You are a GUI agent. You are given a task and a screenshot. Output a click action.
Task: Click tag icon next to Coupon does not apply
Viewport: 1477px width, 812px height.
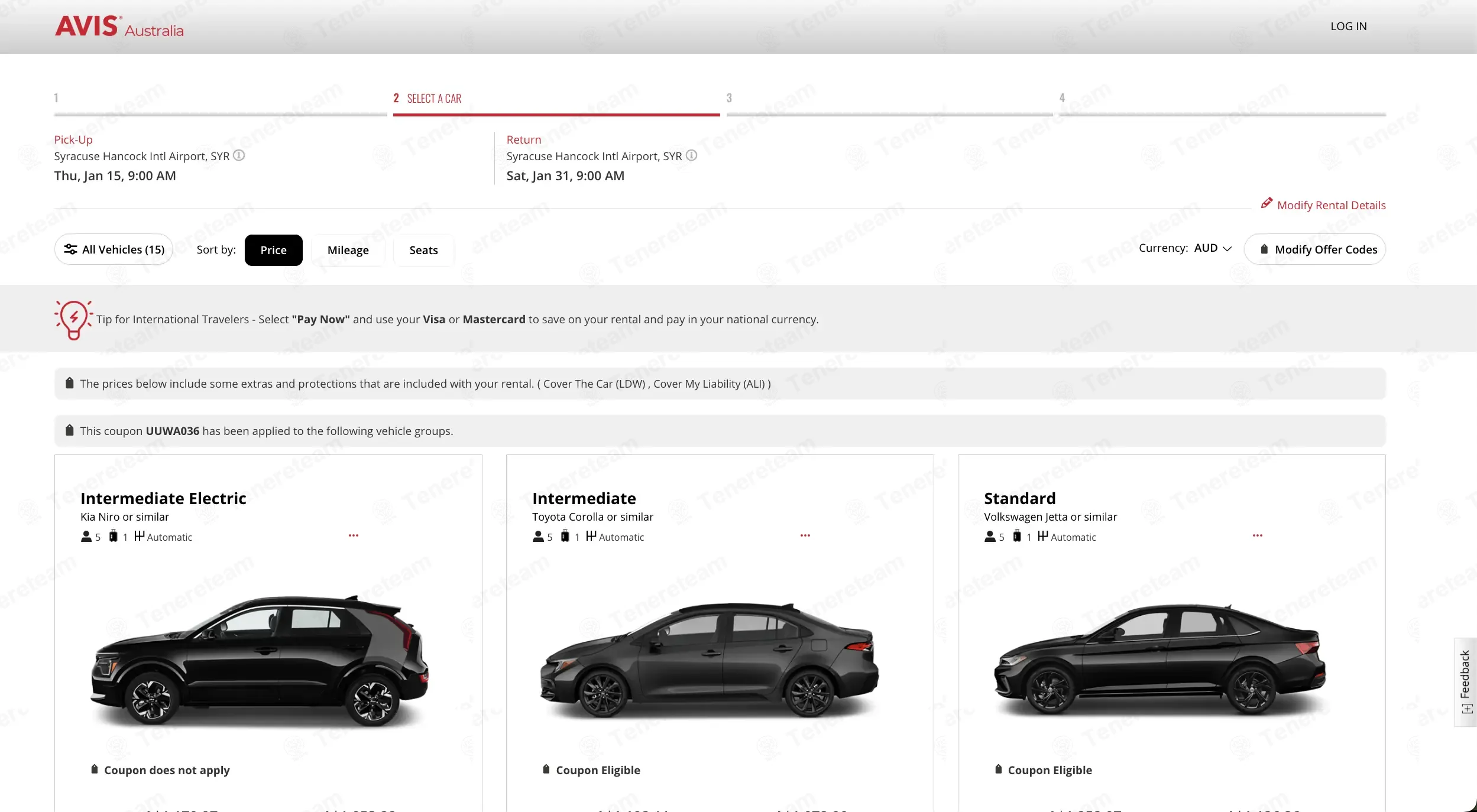tap(95, 769)
